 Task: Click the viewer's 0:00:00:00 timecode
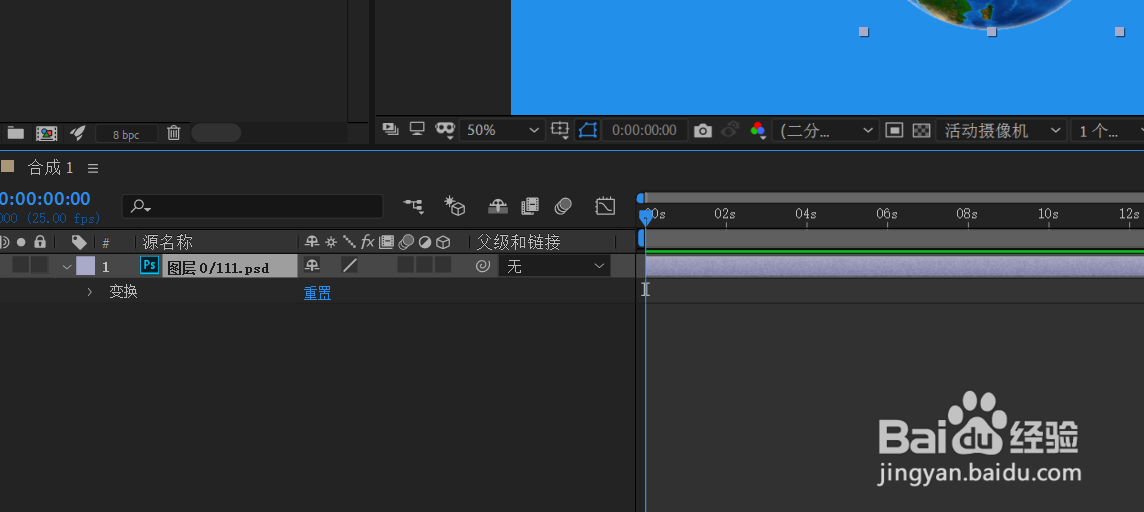[644, 130]
